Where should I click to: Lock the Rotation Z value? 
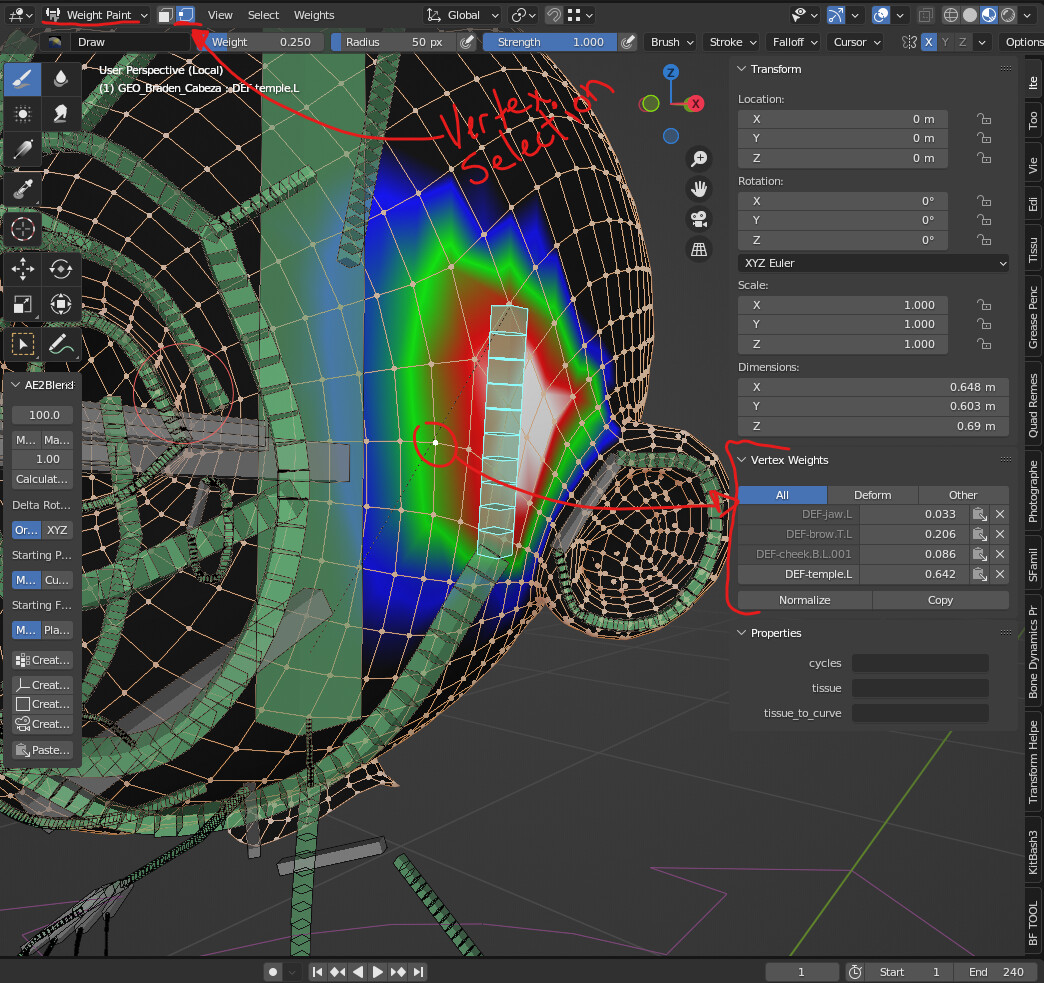(983, 240)
